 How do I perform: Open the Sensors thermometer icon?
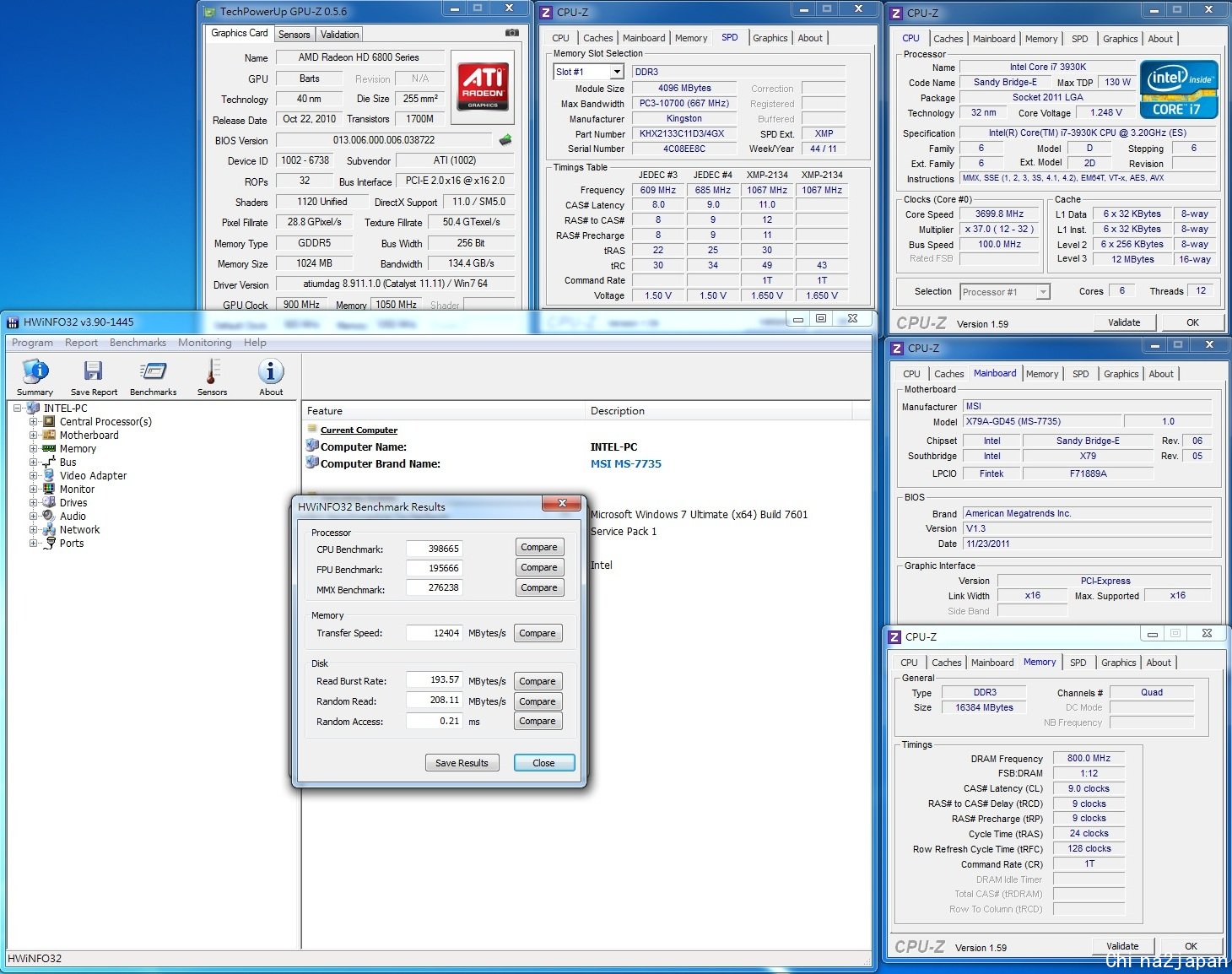point(212,377)
